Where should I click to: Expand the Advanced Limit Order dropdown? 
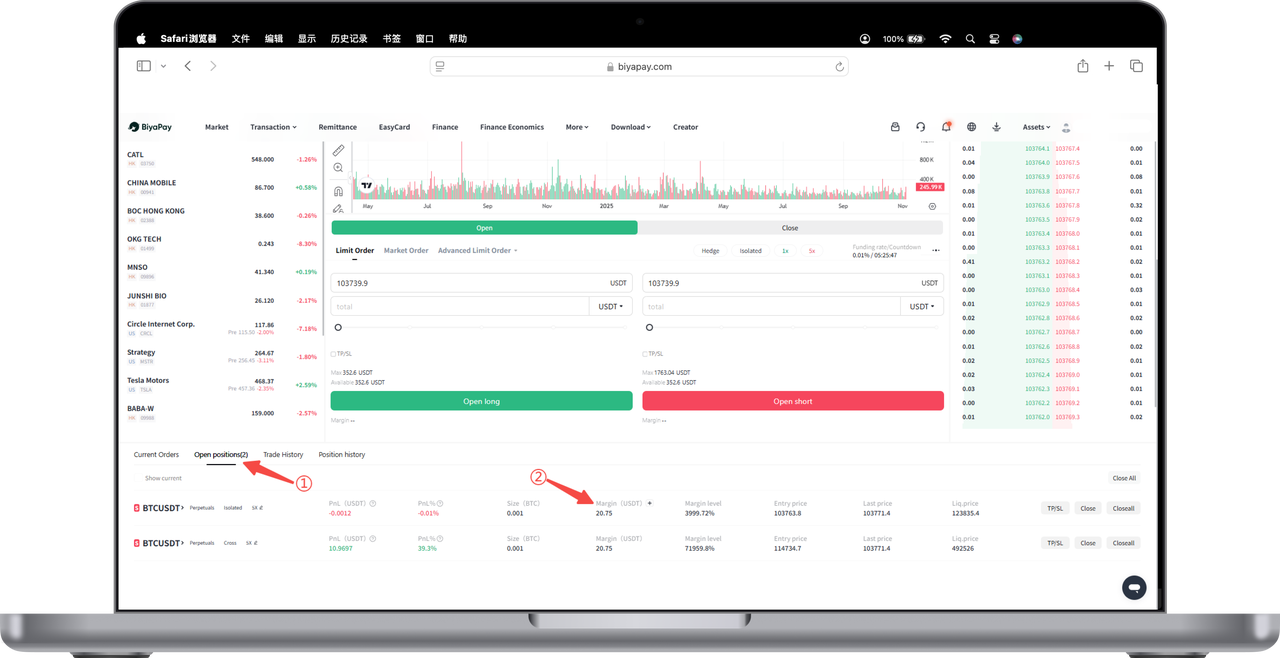point(477,251)
